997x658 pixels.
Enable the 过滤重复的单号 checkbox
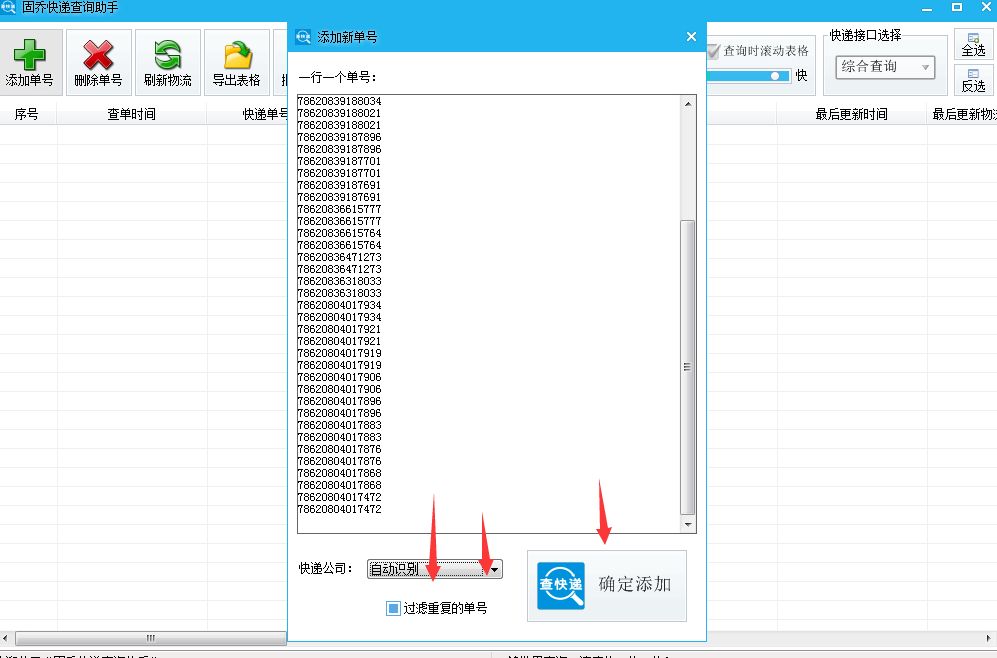point(392,607)
